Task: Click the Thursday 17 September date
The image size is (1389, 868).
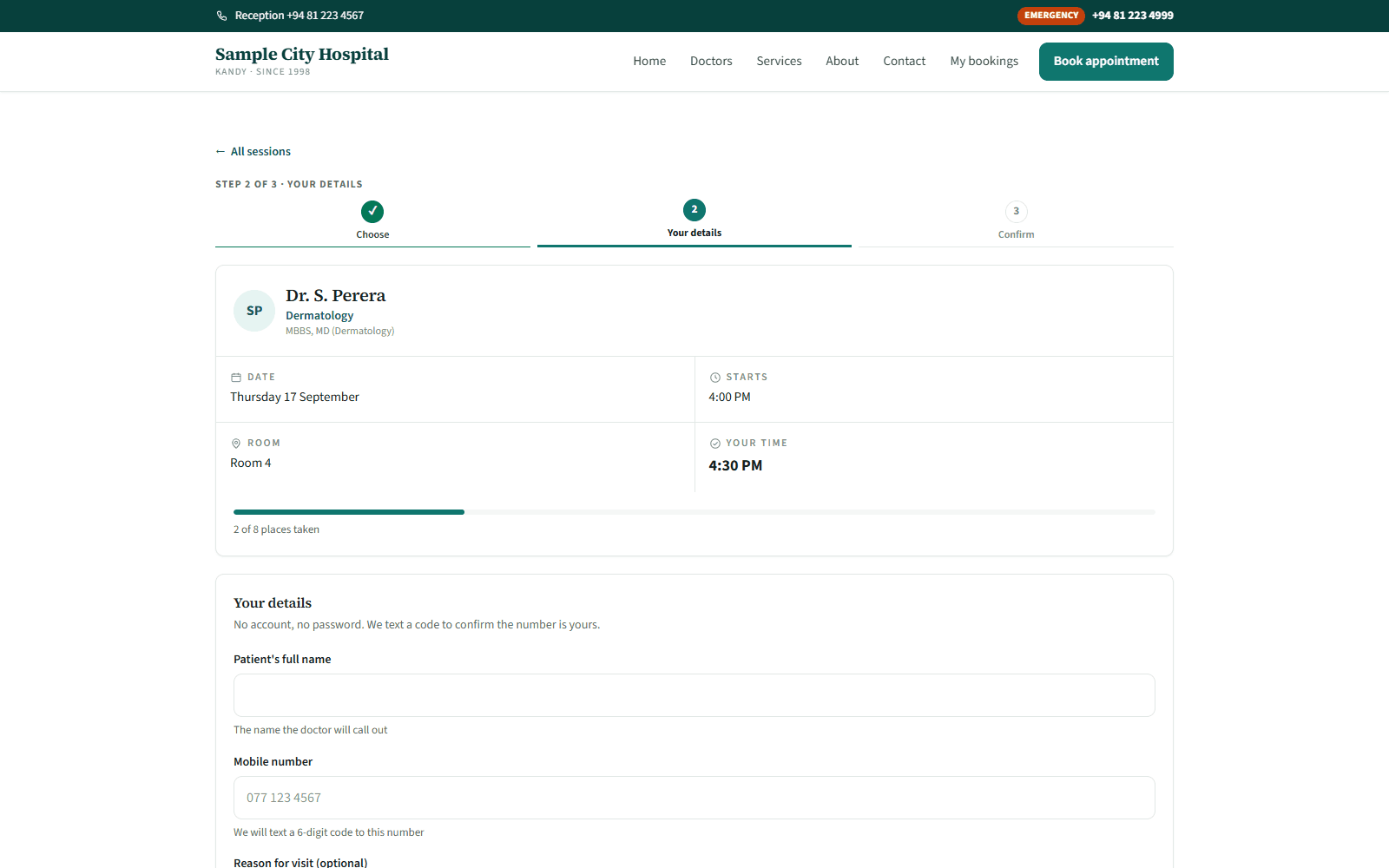Action: [x=294, y=397]
